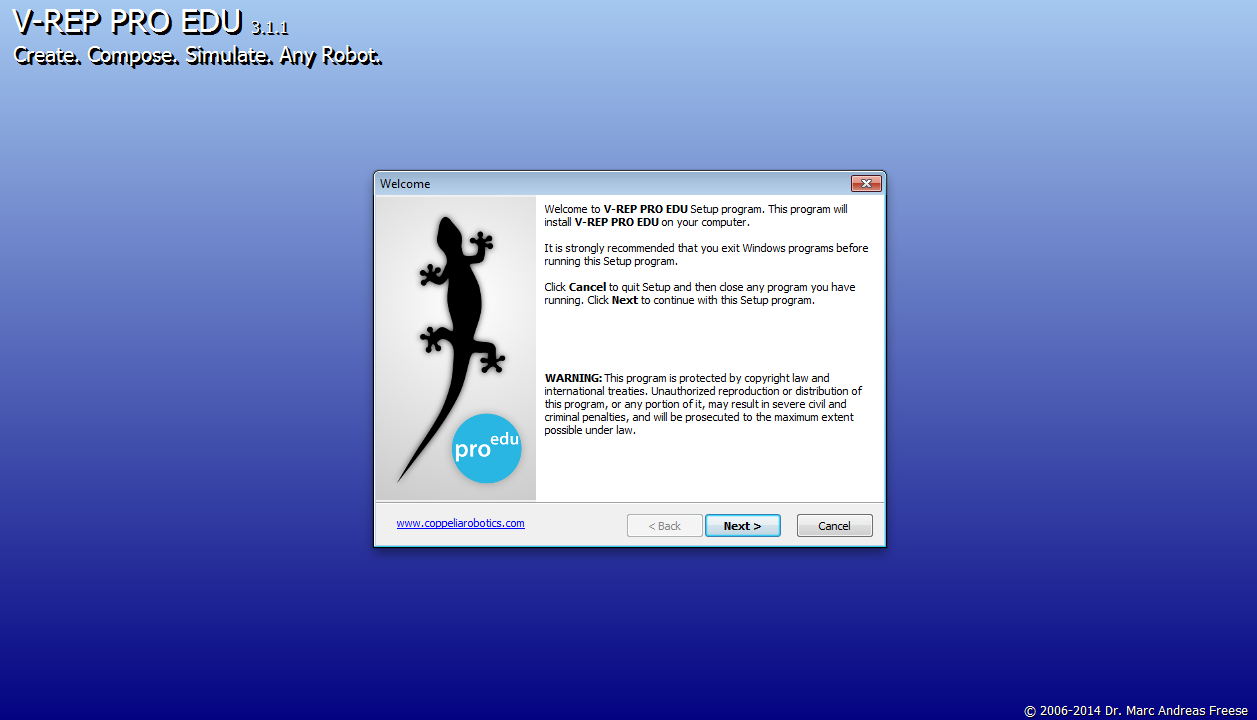This screenshot has height=720, width=1257.
Task: Click the bold WARNING: label
Action: (x=573, y=378)
